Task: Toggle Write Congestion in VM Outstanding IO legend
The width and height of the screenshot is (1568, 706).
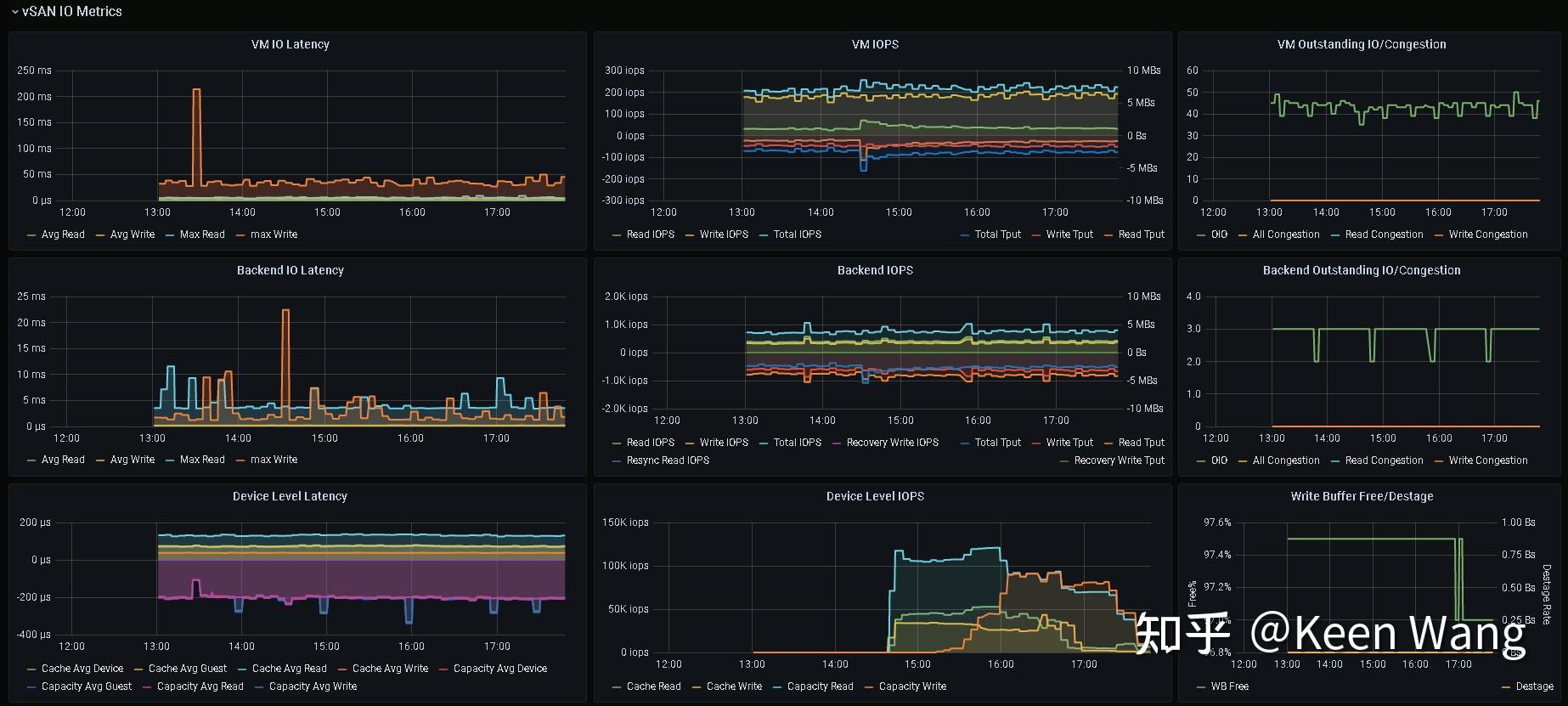Action: [1488, 234]
